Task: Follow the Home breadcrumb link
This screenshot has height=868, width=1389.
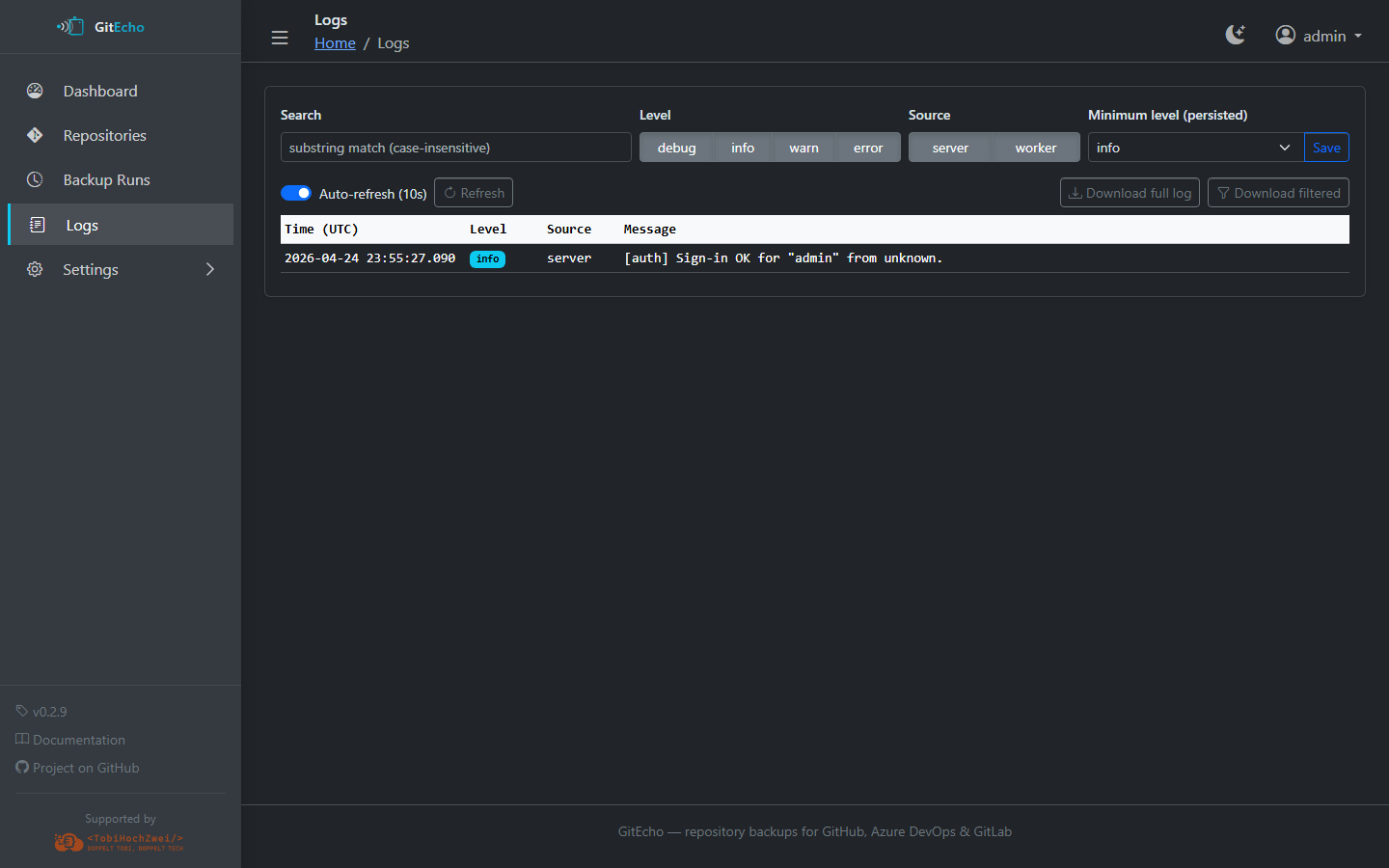Action: click(335, 43)
